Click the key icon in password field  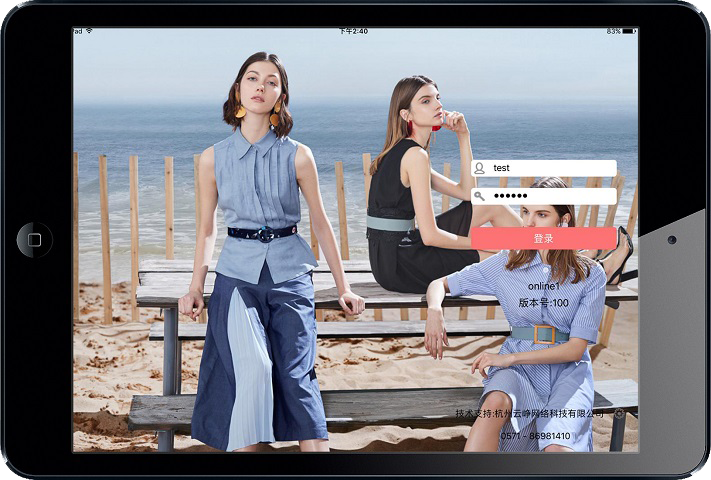(480, 196)
